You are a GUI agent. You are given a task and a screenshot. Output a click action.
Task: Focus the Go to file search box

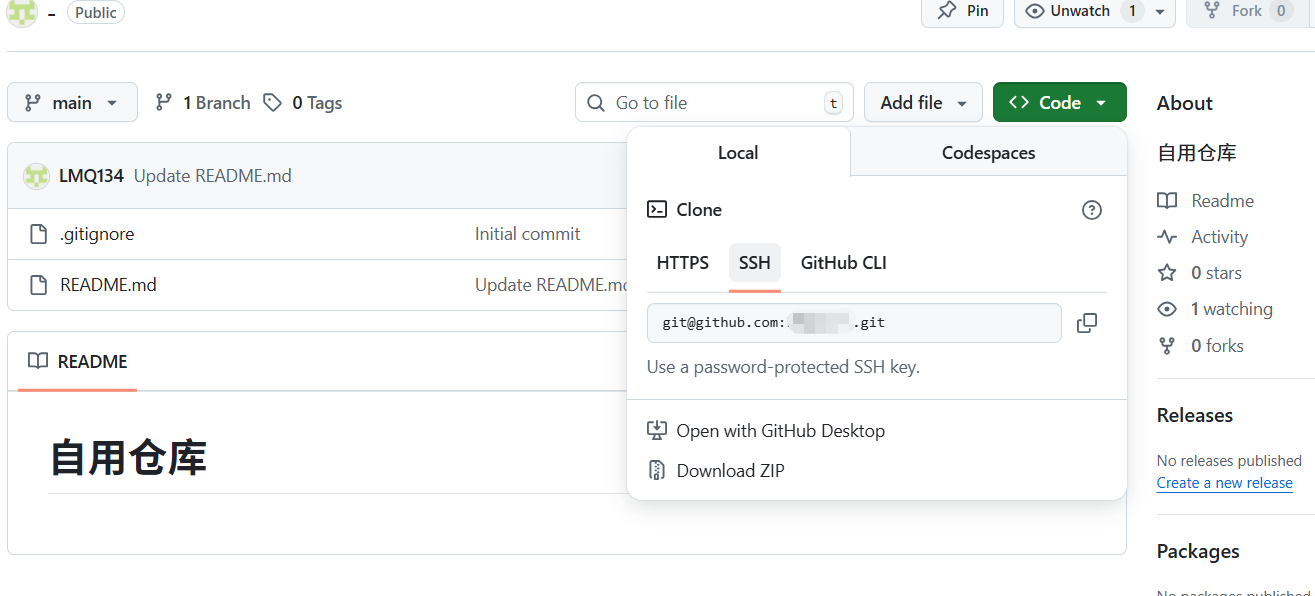(714, 102)
